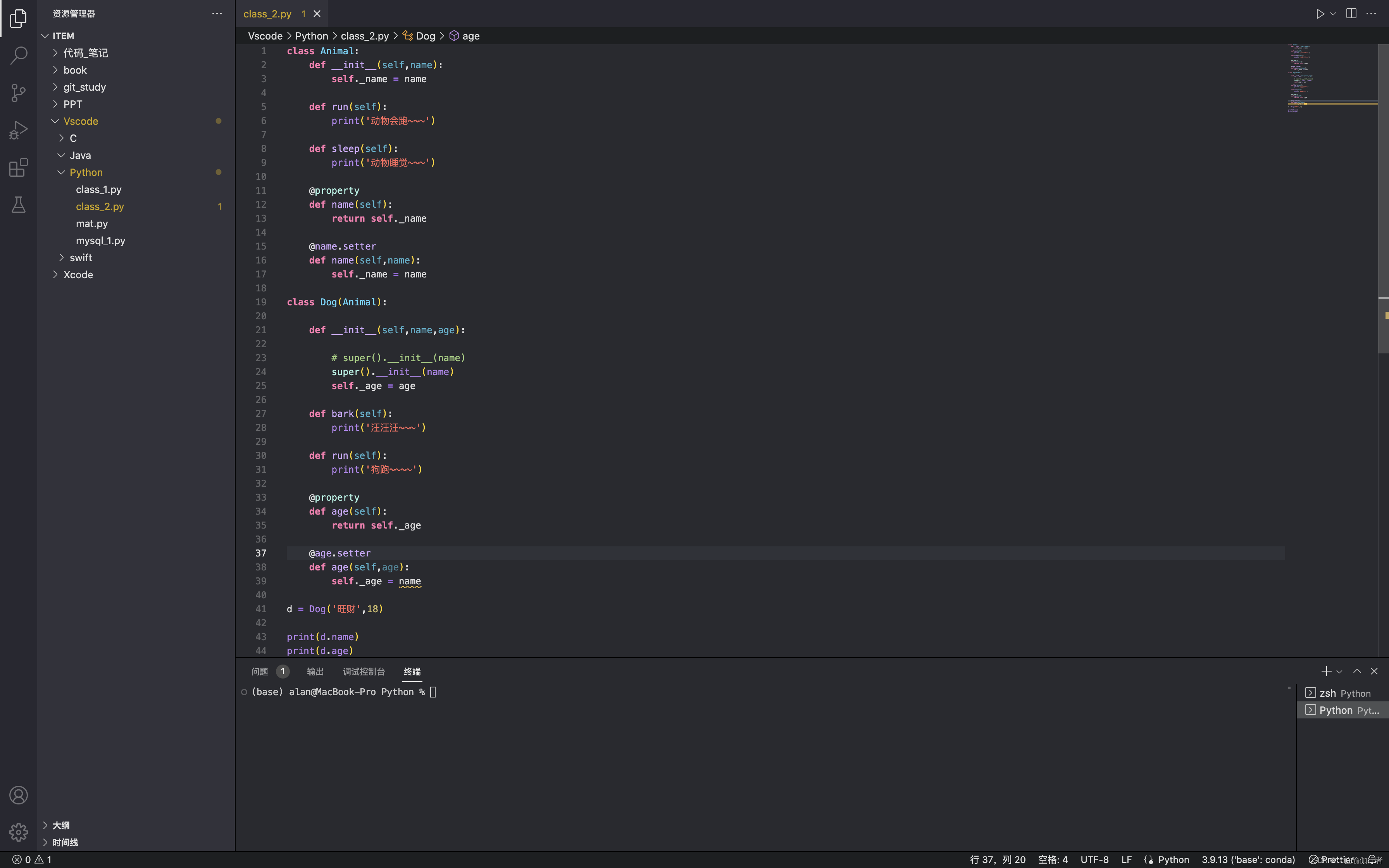The image size is (1389, 868).
Task: Change language mode Python in status bar
Action: [1173, 859]
